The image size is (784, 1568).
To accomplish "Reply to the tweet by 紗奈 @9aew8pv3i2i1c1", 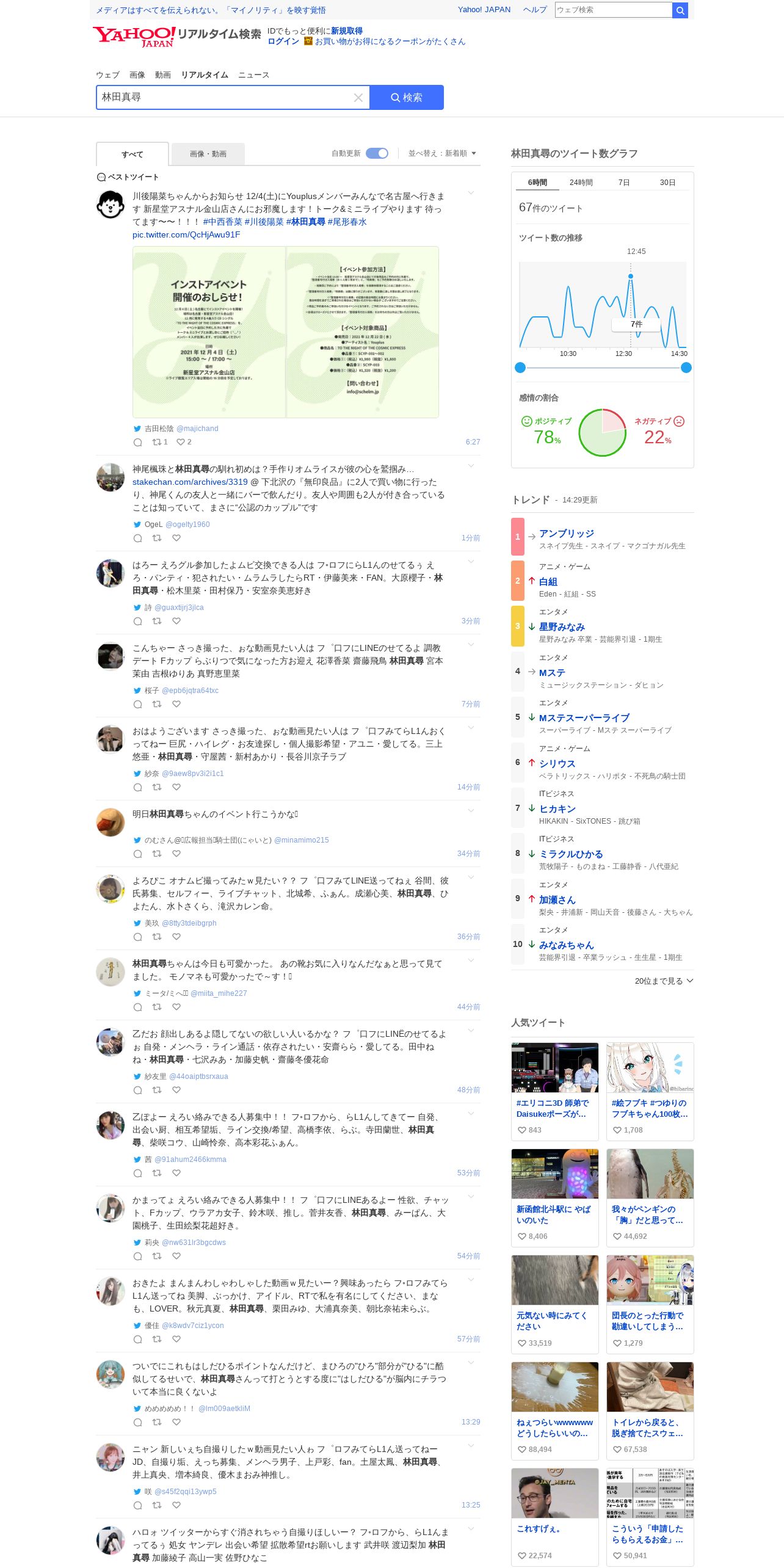I will pyautogui.click(x=137, y=787).
